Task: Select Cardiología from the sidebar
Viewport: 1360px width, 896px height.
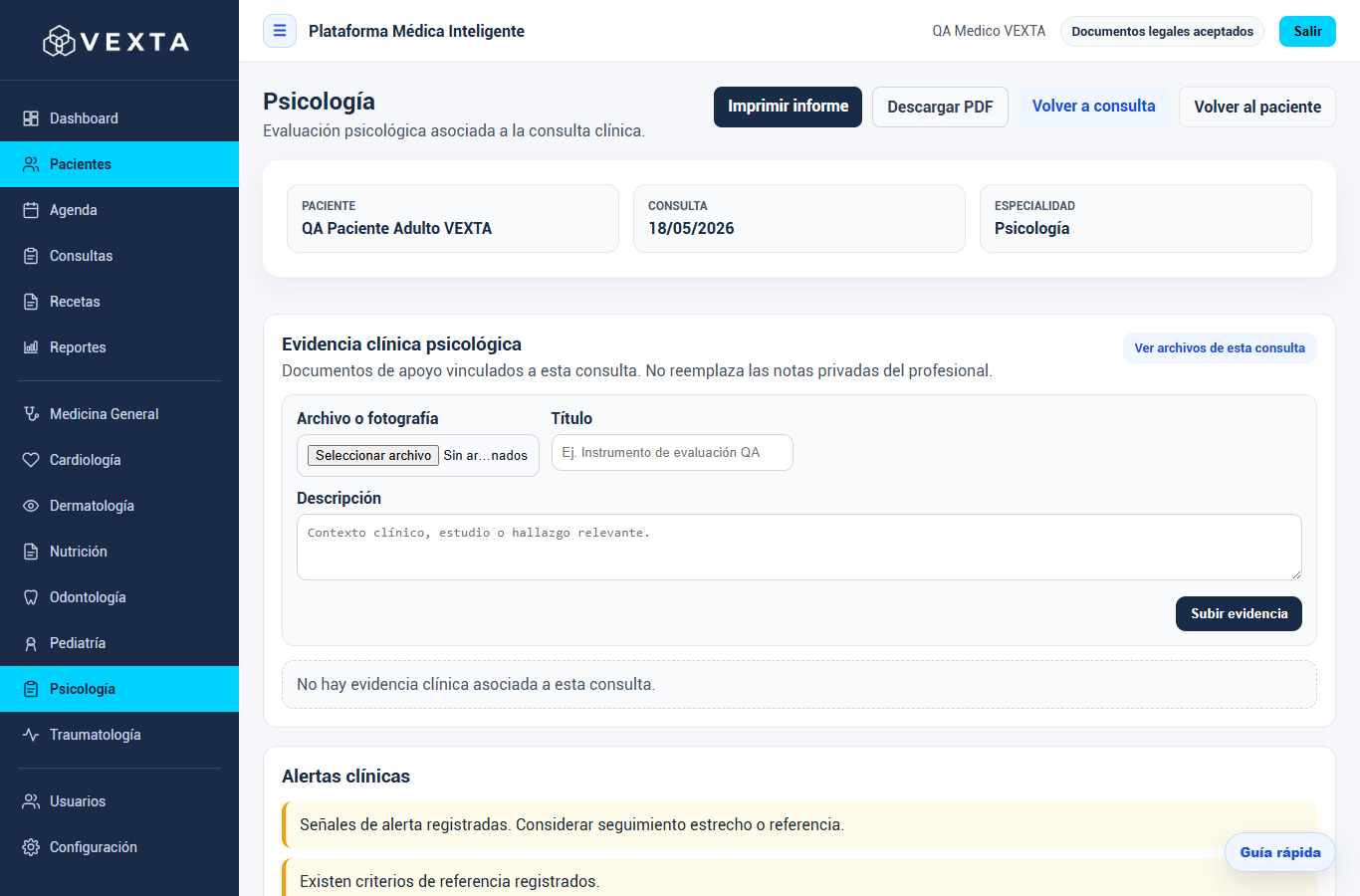Action: [119, 460]
